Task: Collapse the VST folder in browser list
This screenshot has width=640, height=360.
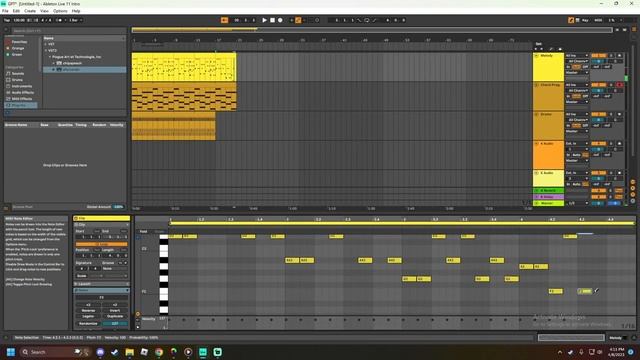Action: point(46,44)
